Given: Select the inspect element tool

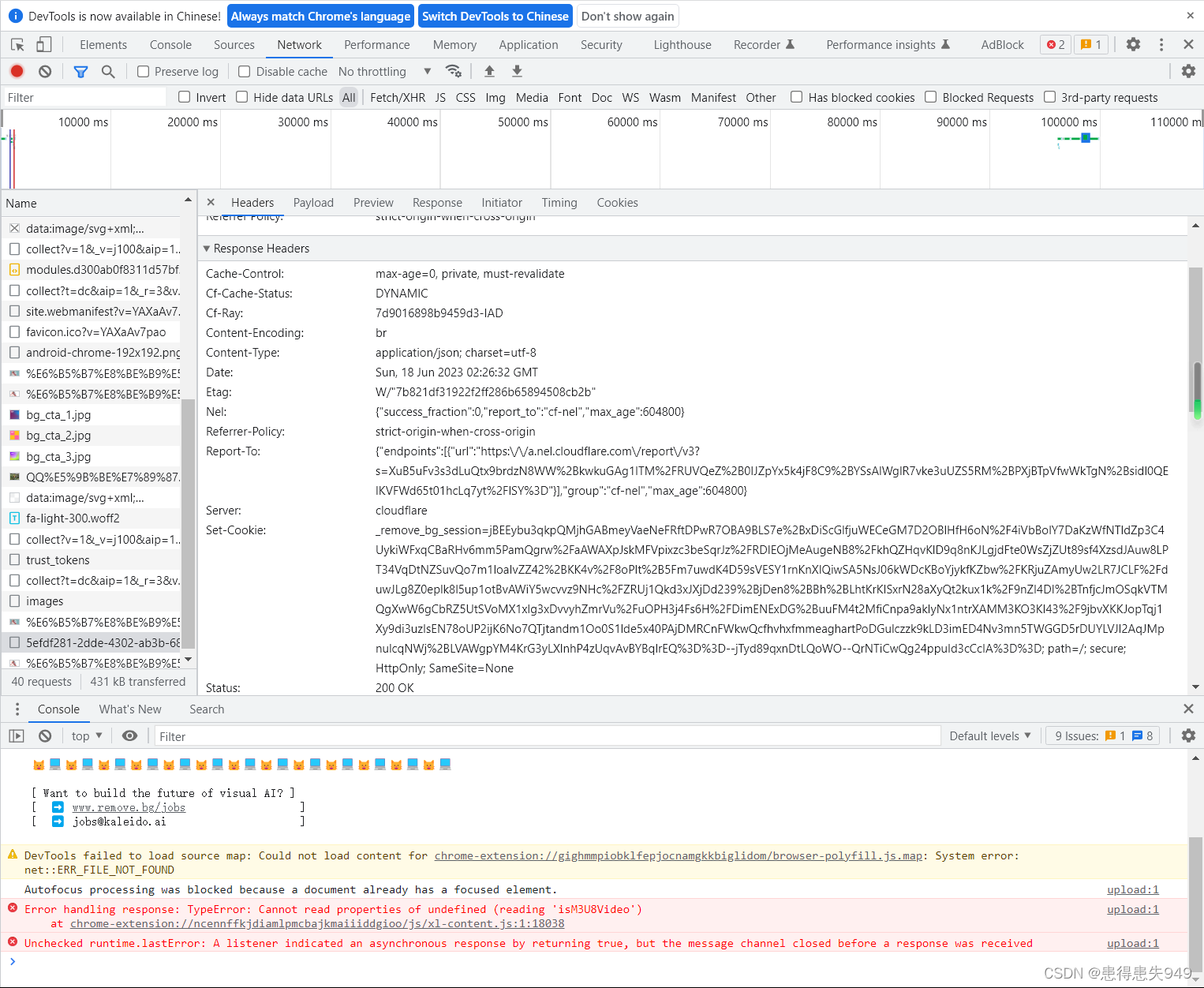Looking at the screenshot, I should pyautogui.click(x=17, y=44).
